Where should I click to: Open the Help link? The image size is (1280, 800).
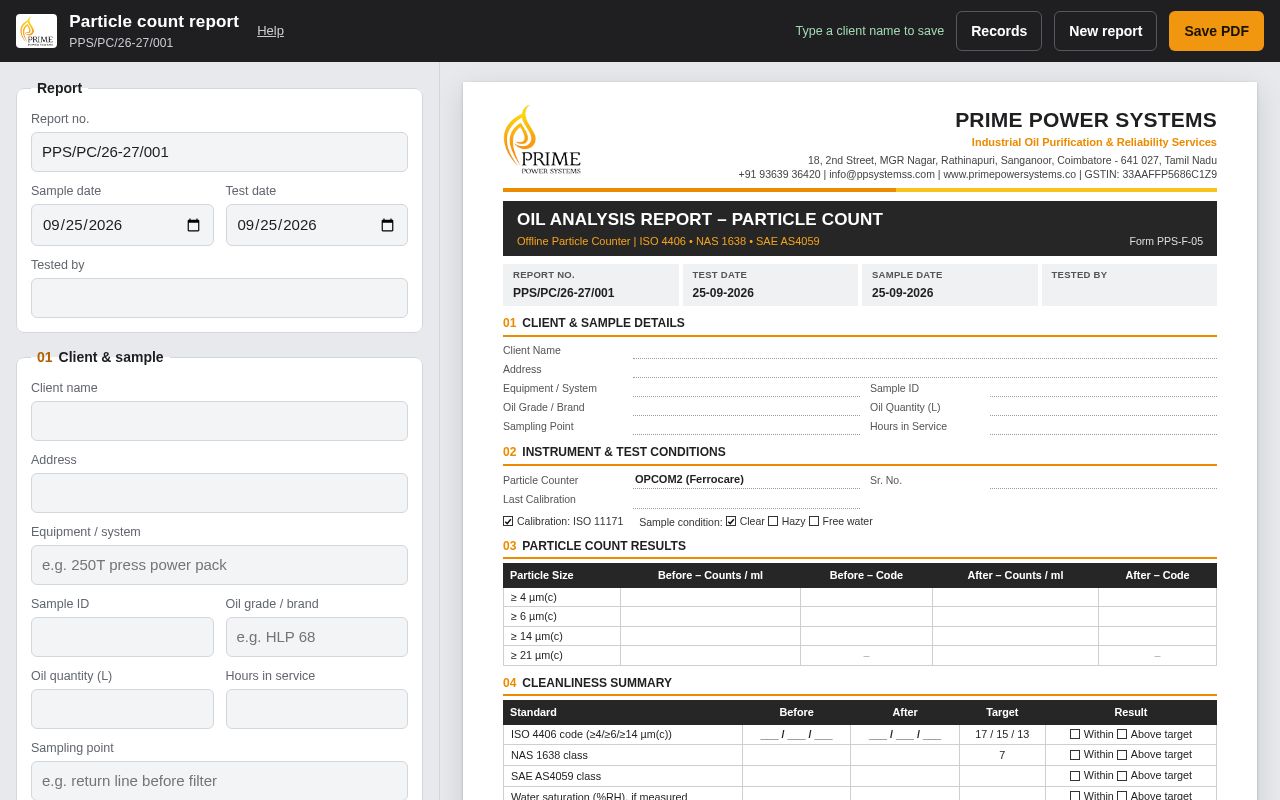click(270, 31)
